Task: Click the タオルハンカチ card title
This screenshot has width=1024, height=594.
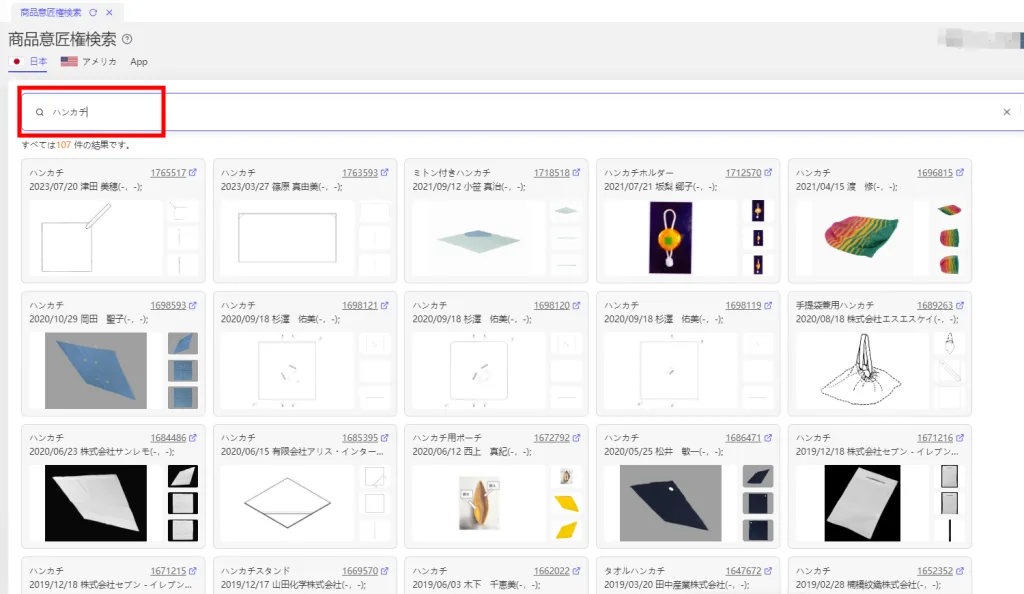Action: pyautogui.click(x=634, y=571)
